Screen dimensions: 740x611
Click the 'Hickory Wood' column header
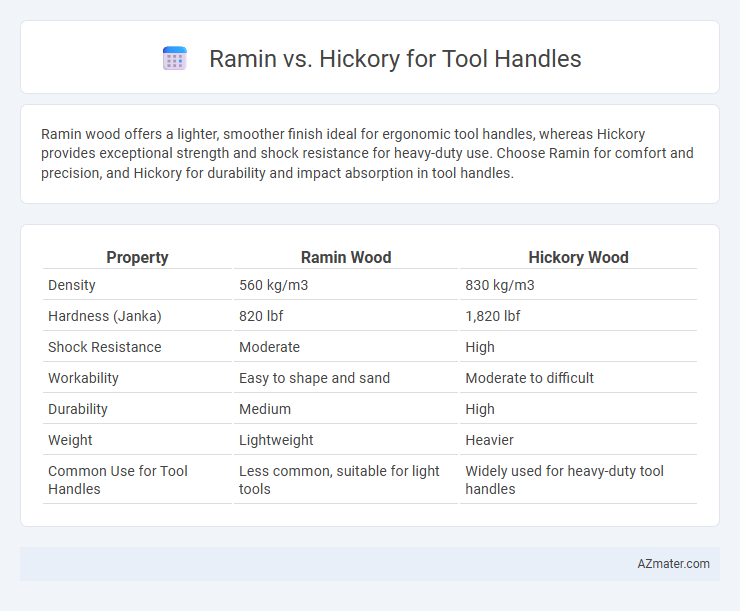pos(578,257)
